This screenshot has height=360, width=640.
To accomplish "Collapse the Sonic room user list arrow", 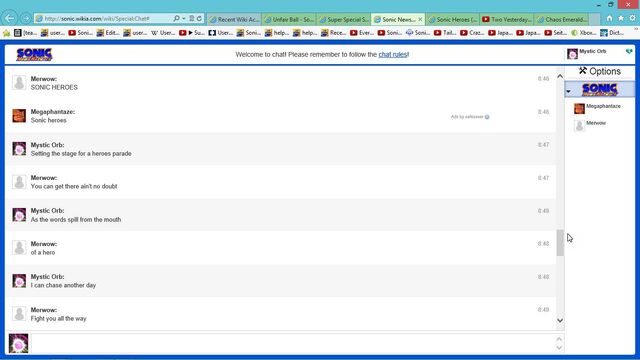I will click(569, 91).
